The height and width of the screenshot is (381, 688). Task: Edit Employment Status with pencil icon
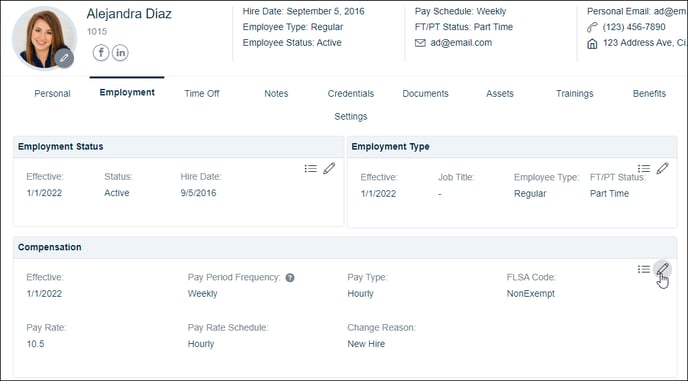pos(329,168)
